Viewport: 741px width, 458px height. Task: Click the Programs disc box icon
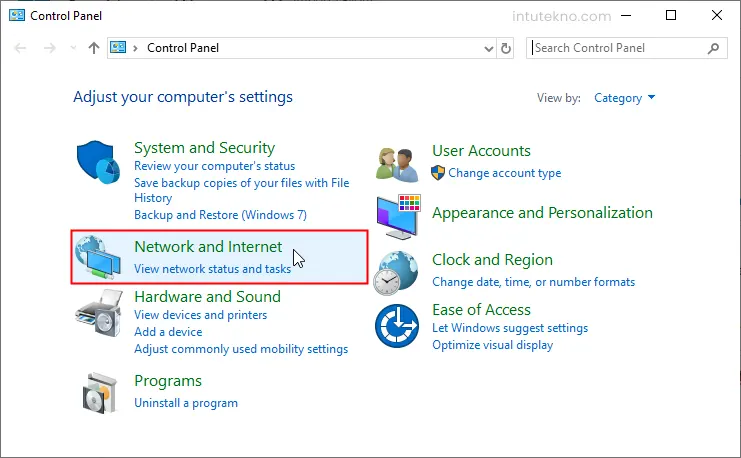click(100, 393)
